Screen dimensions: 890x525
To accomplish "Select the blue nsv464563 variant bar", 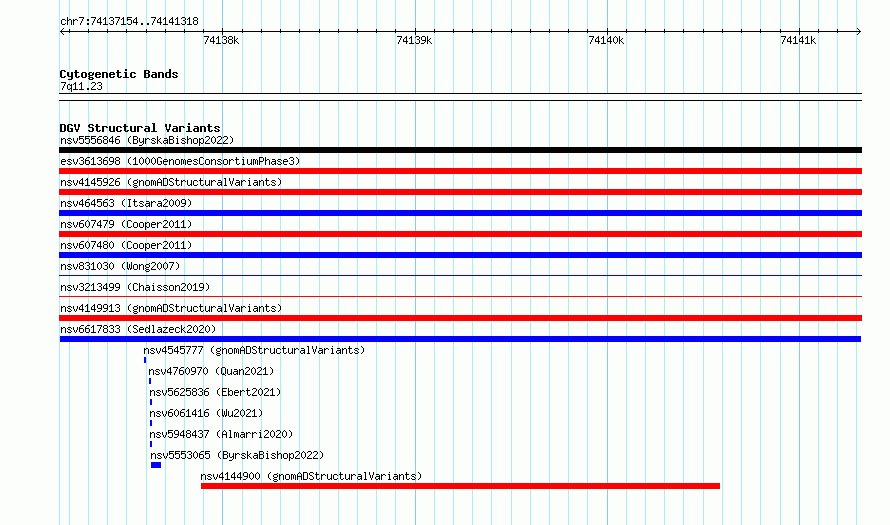I will 460,213.
